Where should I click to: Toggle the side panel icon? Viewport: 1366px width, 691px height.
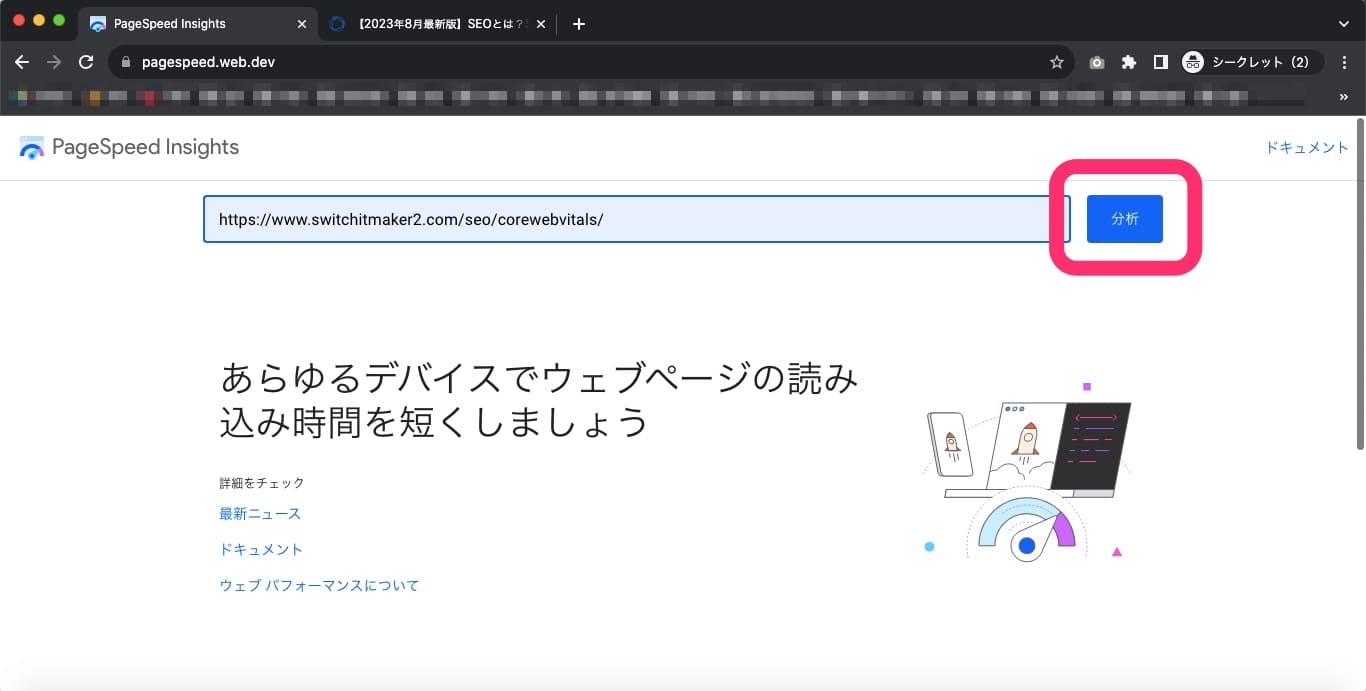coord(1160,62)
